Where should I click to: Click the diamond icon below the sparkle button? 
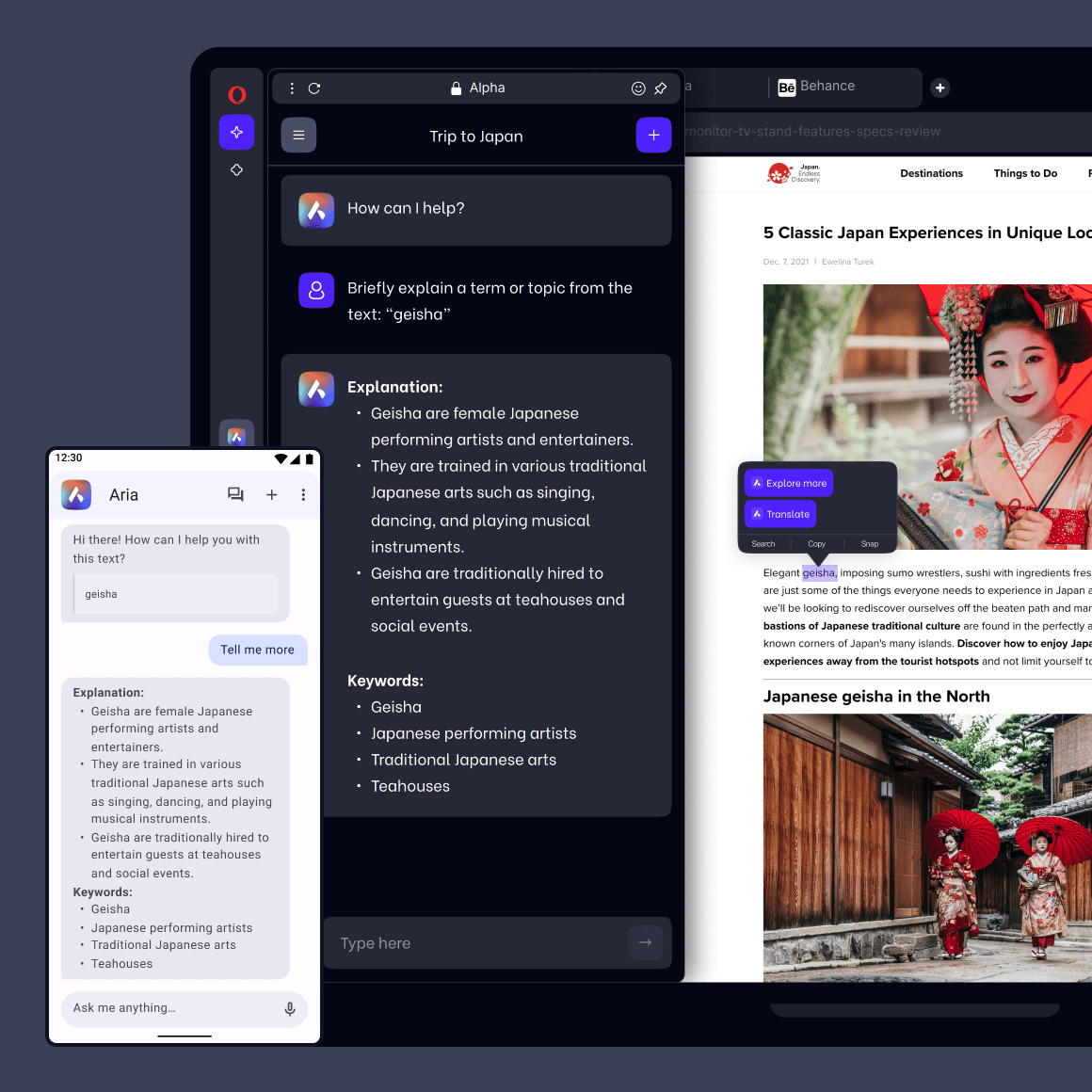(237, 170)
